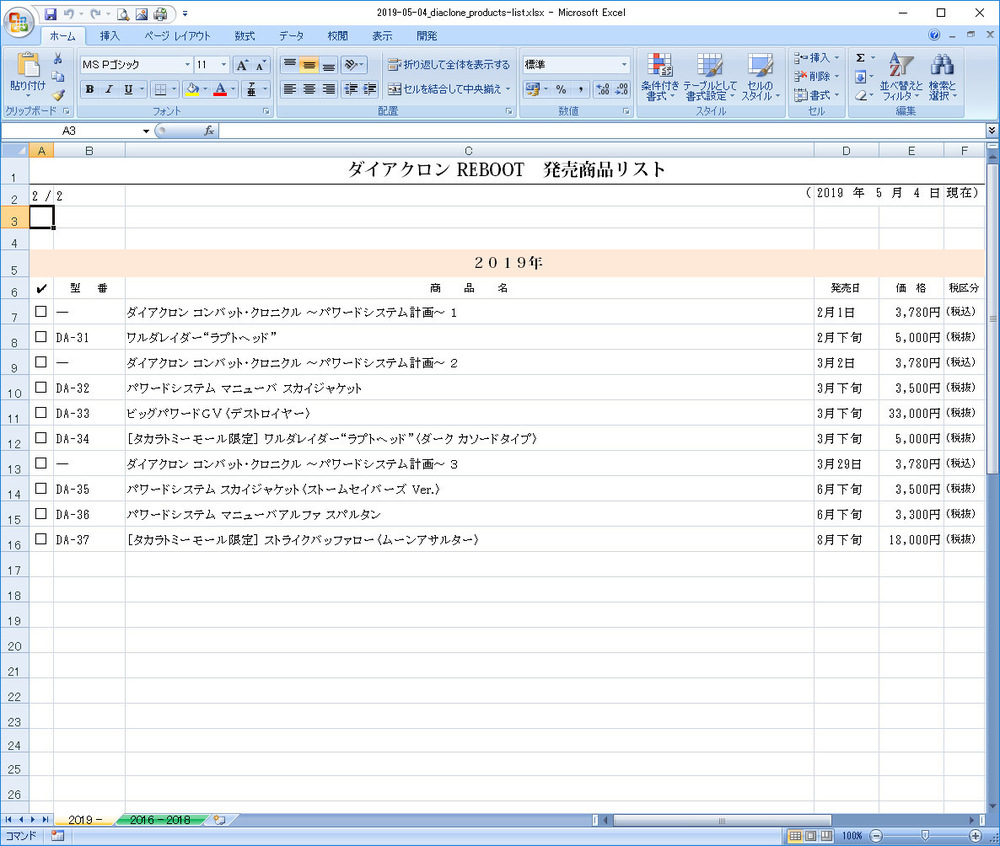Click the Office button logo
This screenshot has width=1000, height=846.
(18, 22)
